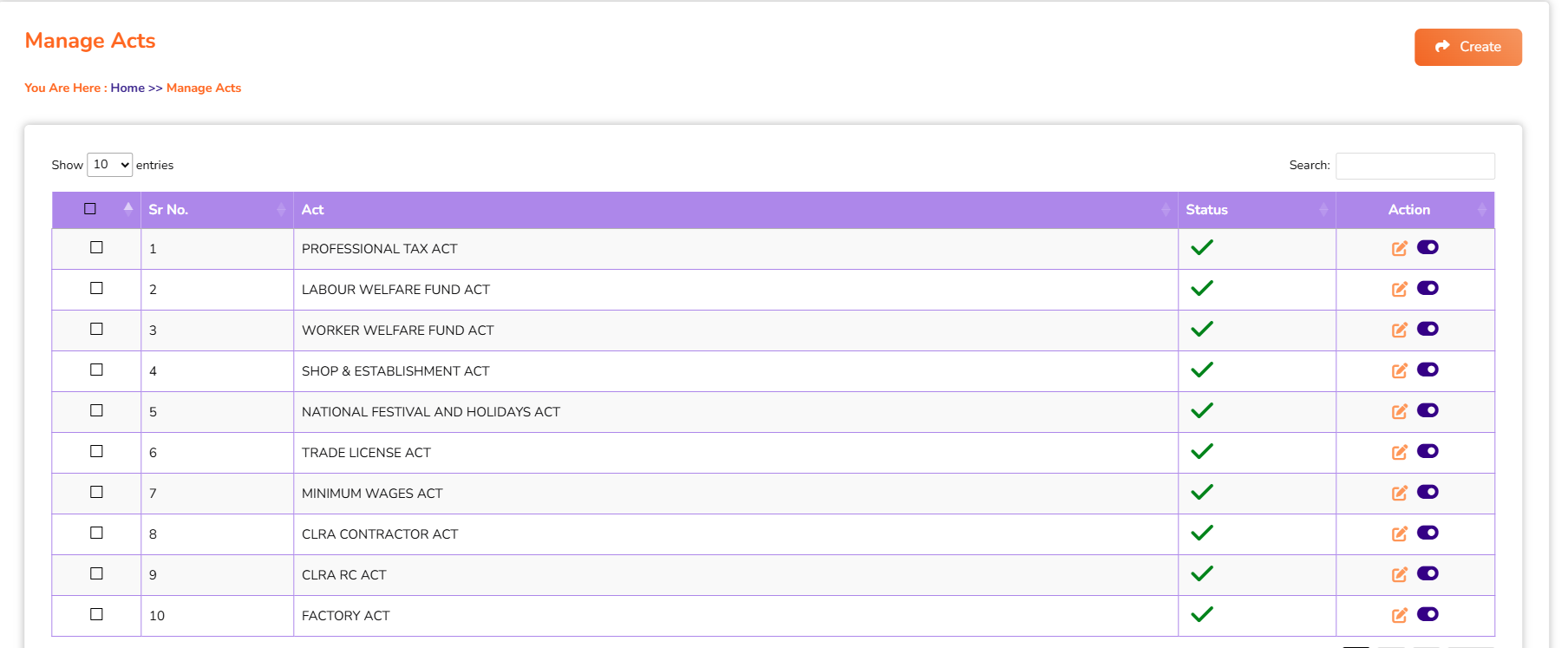
Task: Select the checkbox for row 1
Action: [96, 247]
